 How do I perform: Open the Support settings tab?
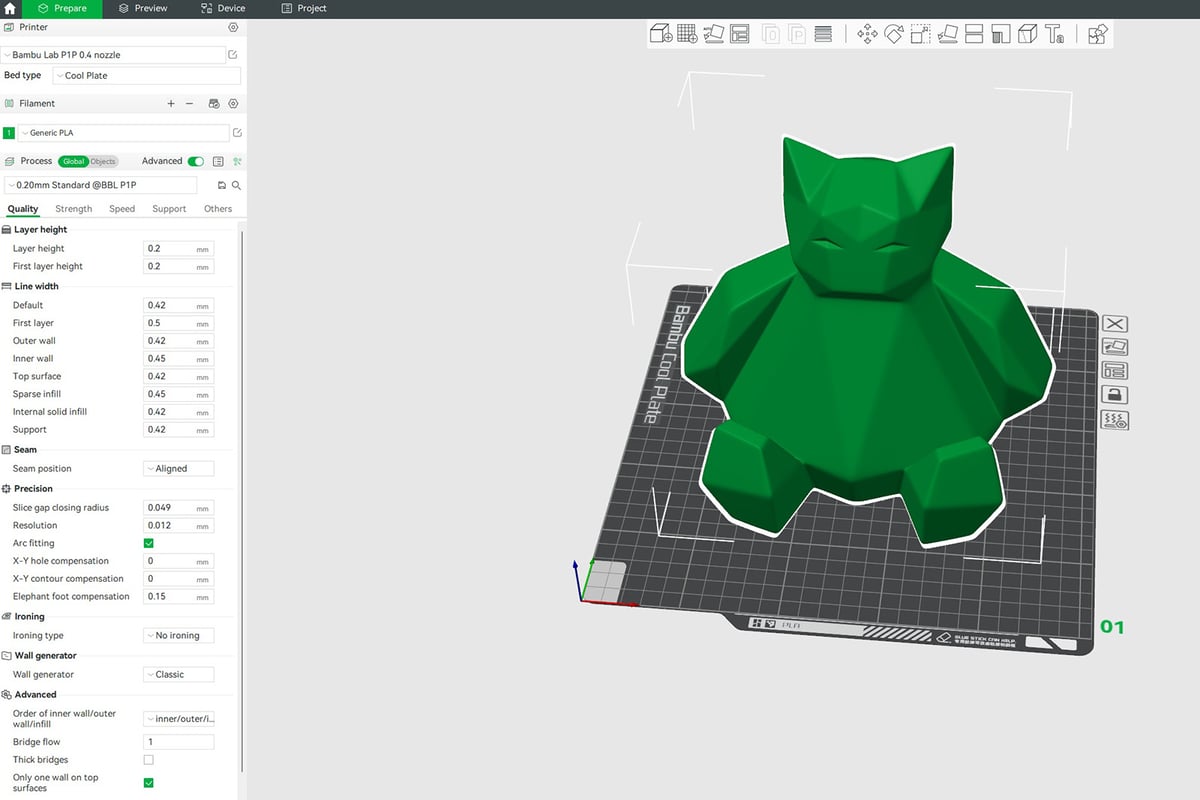(x=169, y=209)
